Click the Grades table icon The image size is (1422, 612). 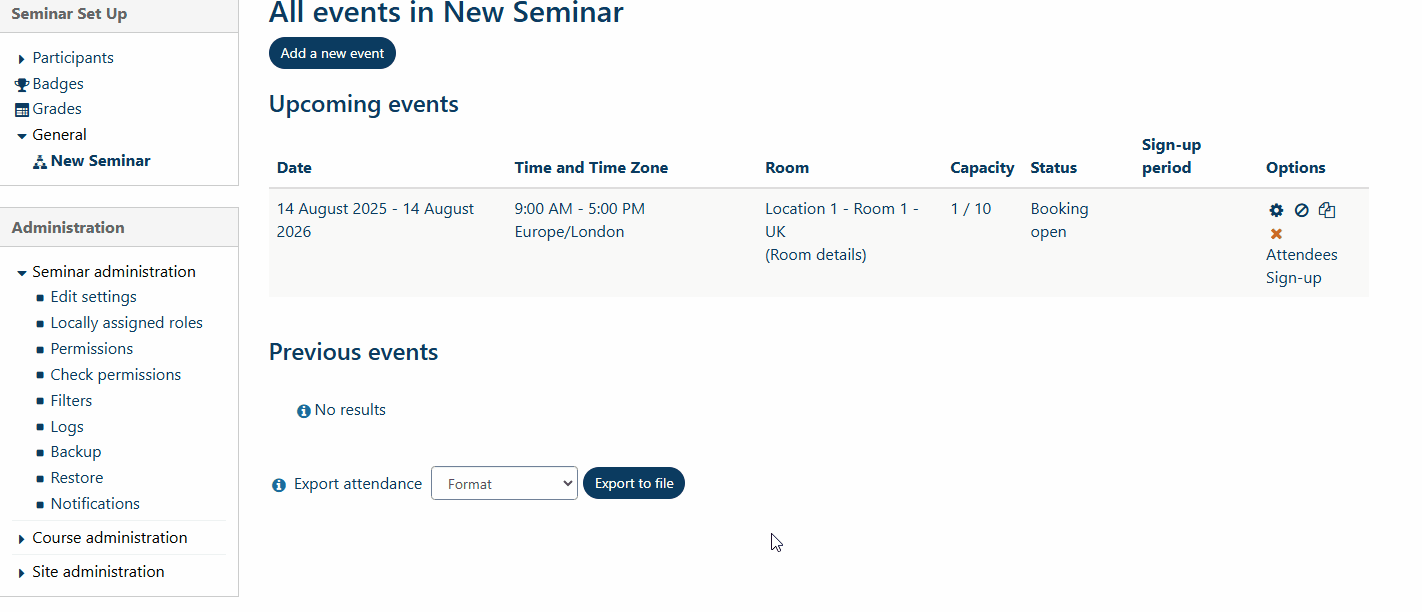[22, 110]
